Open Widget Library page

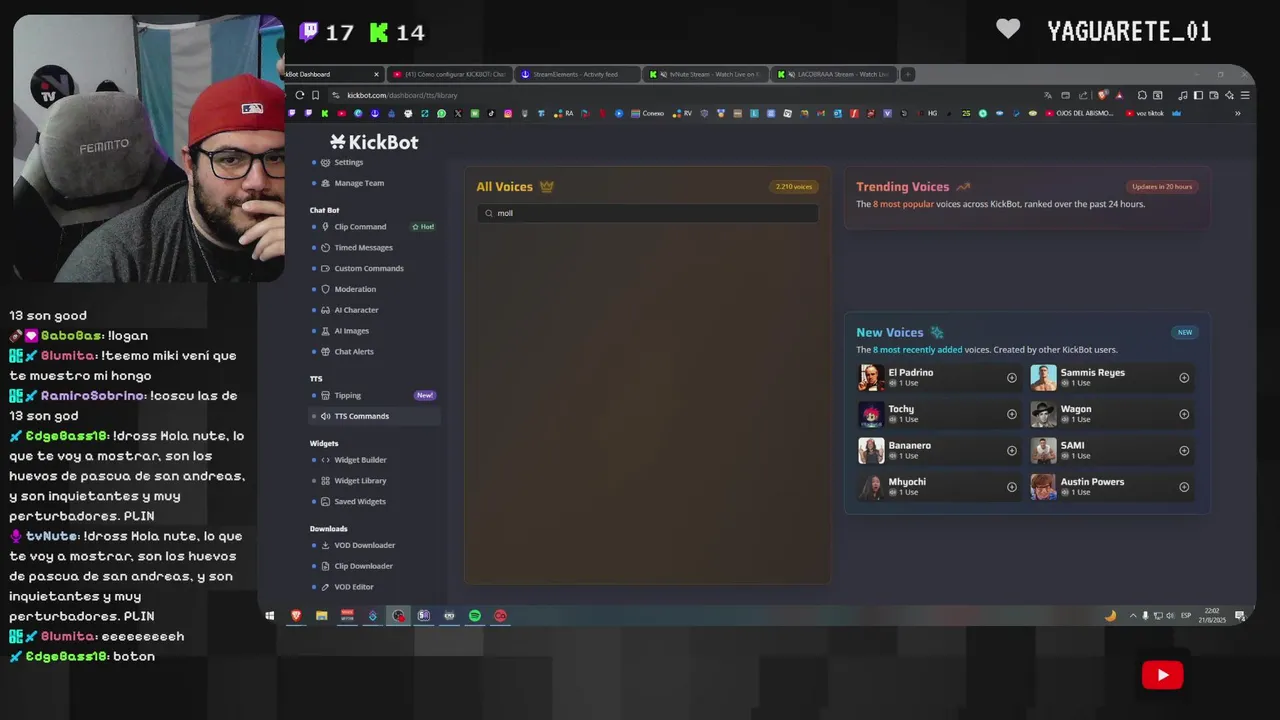(360, 481)
